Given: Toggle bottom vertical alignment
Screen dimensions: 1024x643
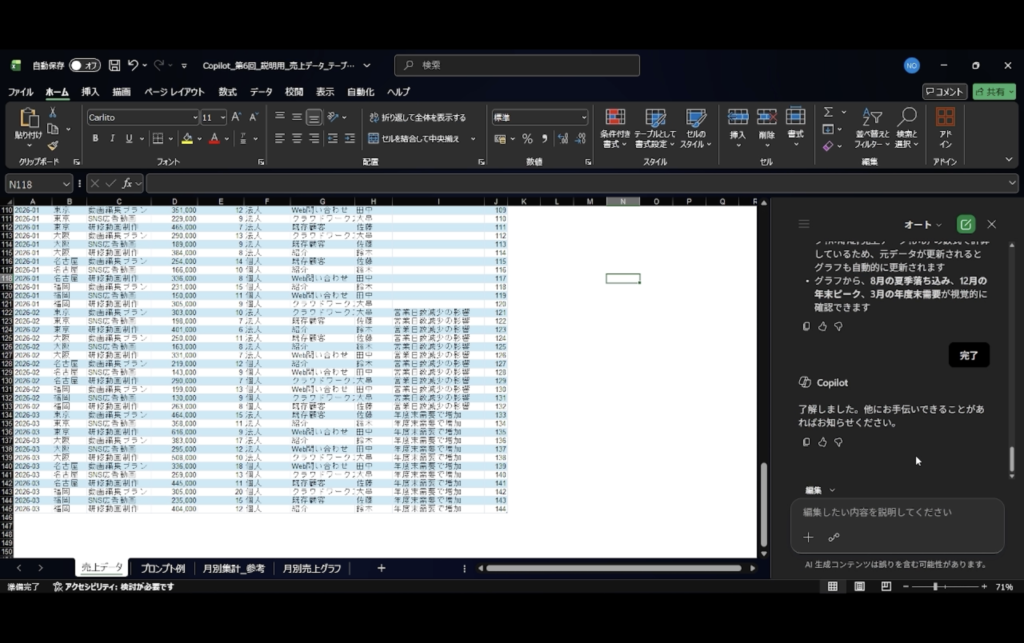Looking at the screenshot, I should [313, 117].
